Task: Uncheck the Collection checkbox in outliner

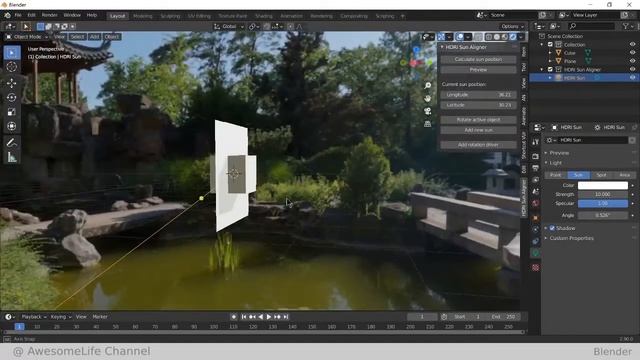Action: coord(550,44)
